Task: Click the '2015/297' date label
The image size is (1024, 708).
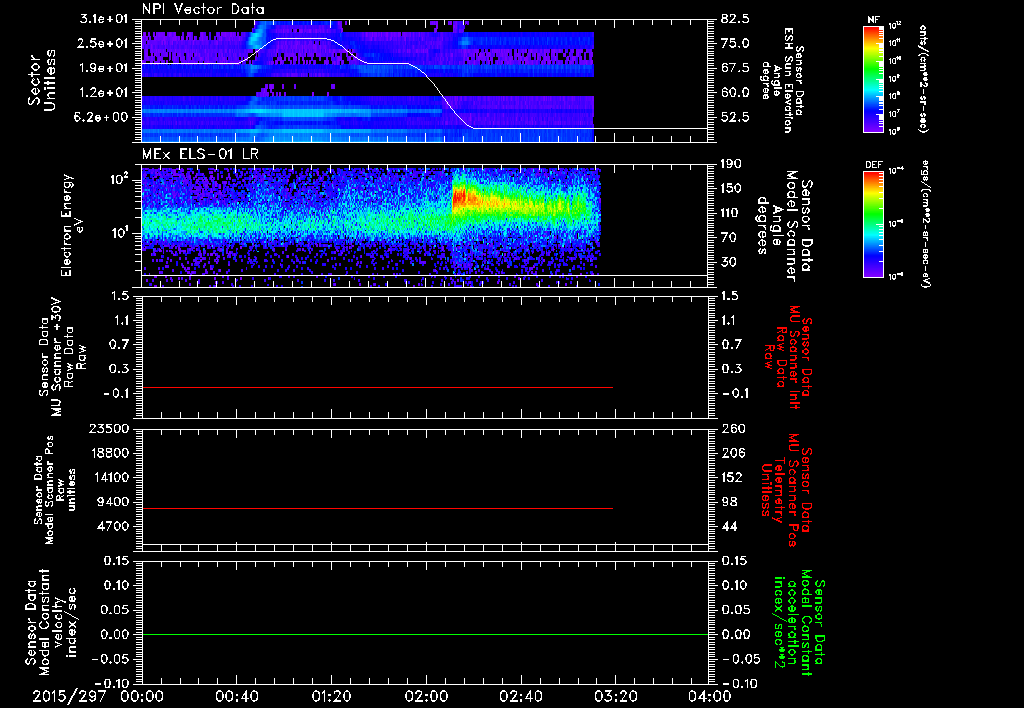Action: 69,696
